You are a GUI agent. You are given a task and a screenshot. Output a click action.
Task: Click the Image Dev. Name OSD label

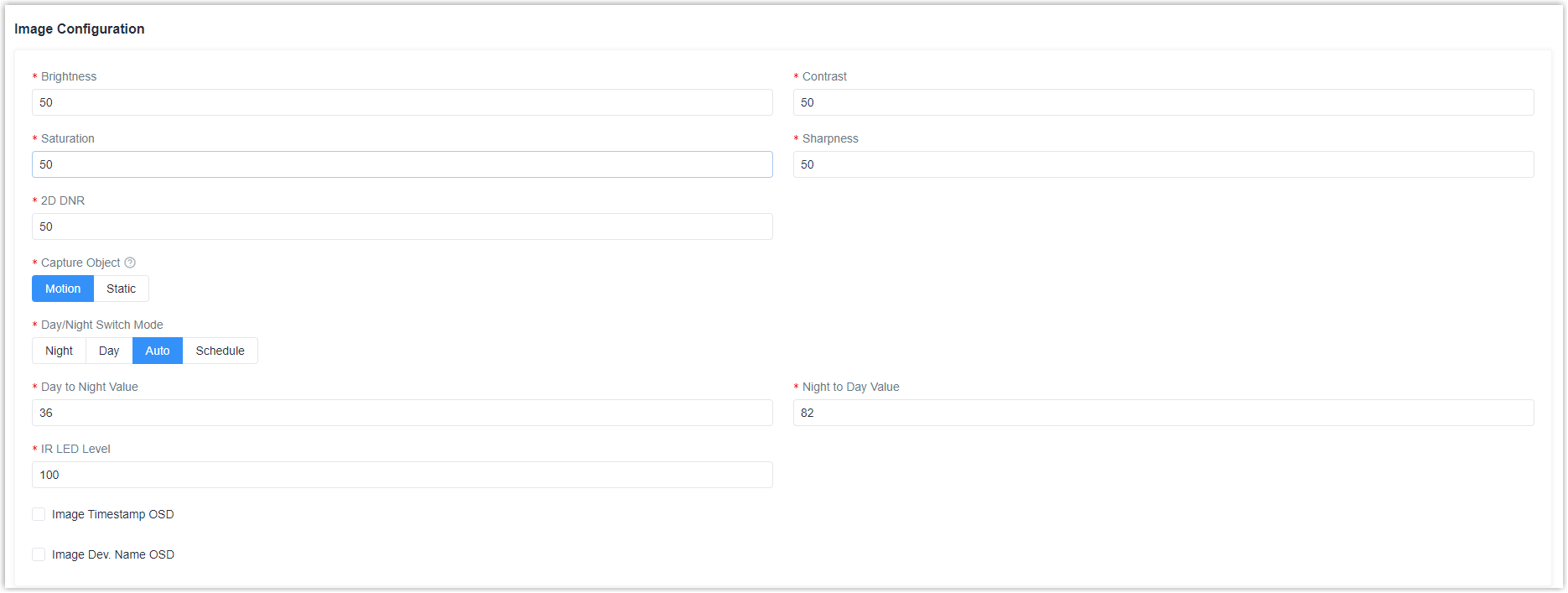coord(113,554)
